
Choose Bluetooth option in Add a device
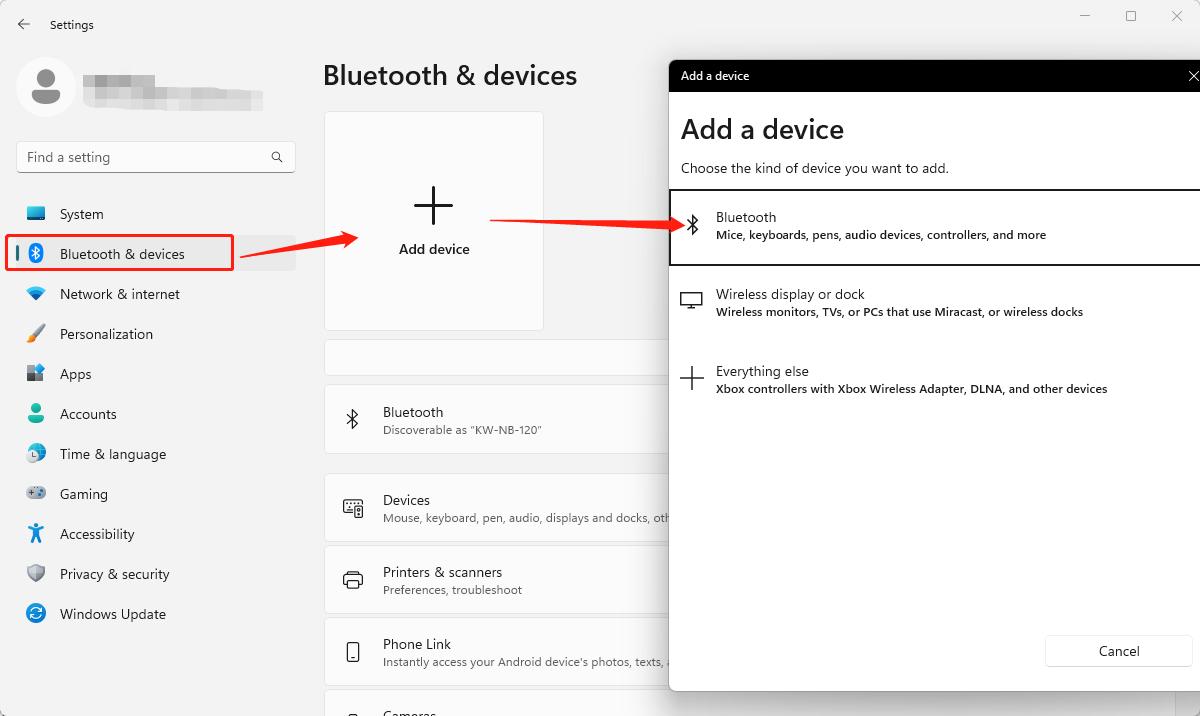(x=934, y=227)
